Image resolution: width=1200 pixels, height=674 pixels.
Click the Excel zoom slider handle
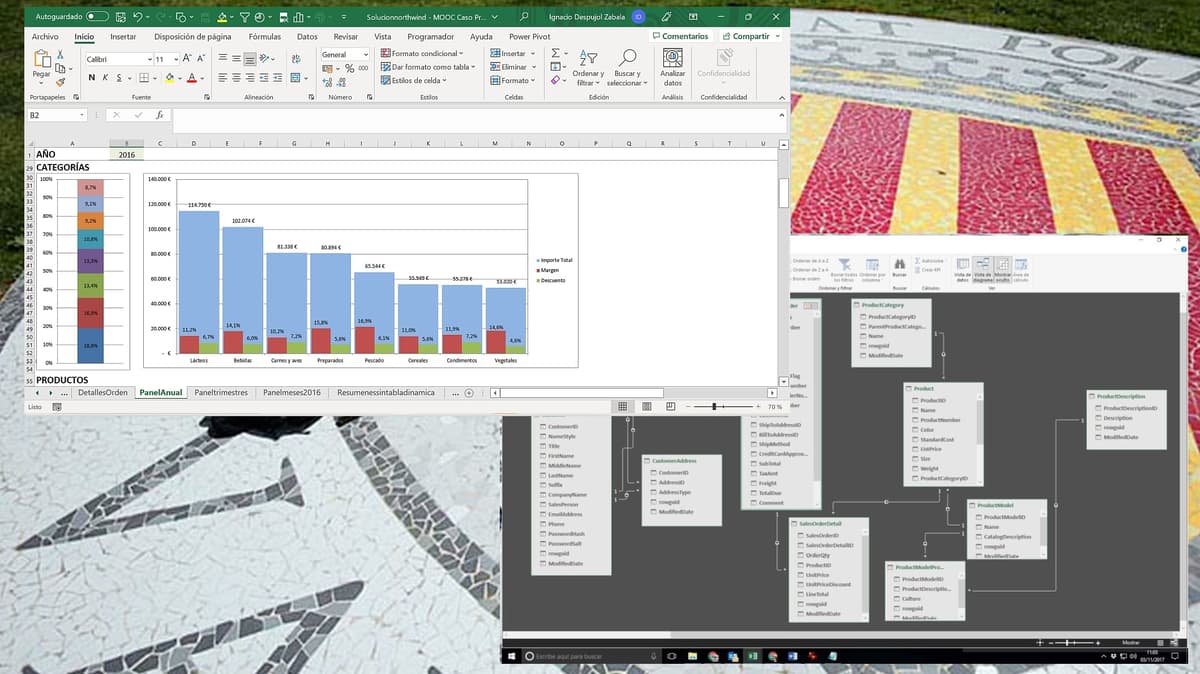click(x=714, y=407)
